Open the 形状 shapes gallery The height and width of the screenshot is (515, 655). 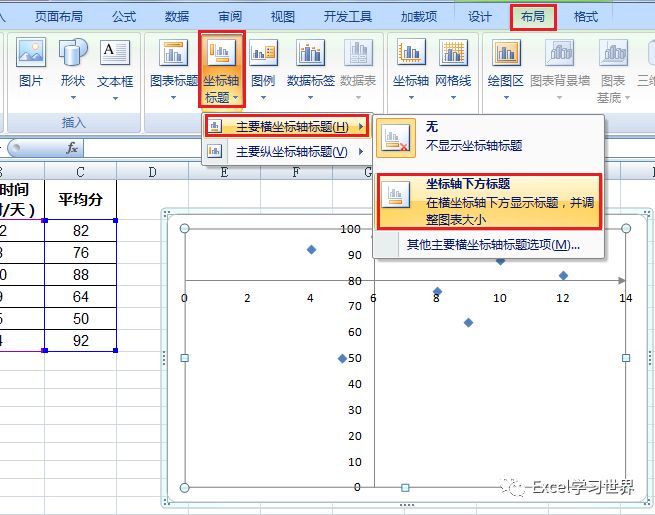point(73,69)
